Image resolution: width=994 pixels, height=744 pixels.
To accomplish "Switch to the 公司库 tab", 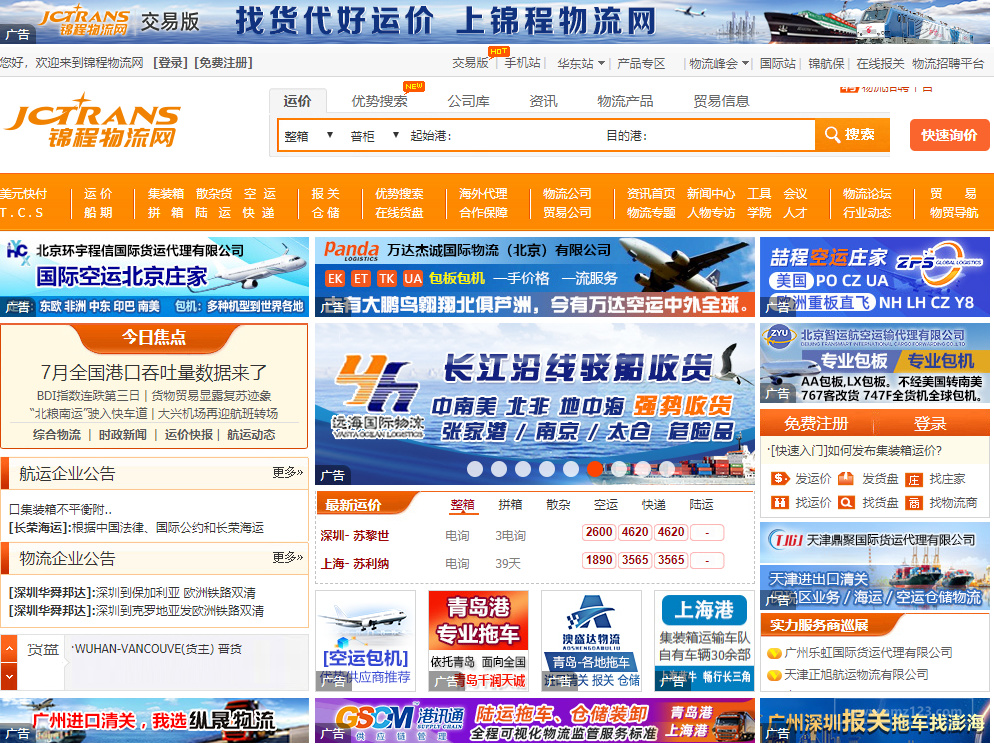I will pos(468,101).
